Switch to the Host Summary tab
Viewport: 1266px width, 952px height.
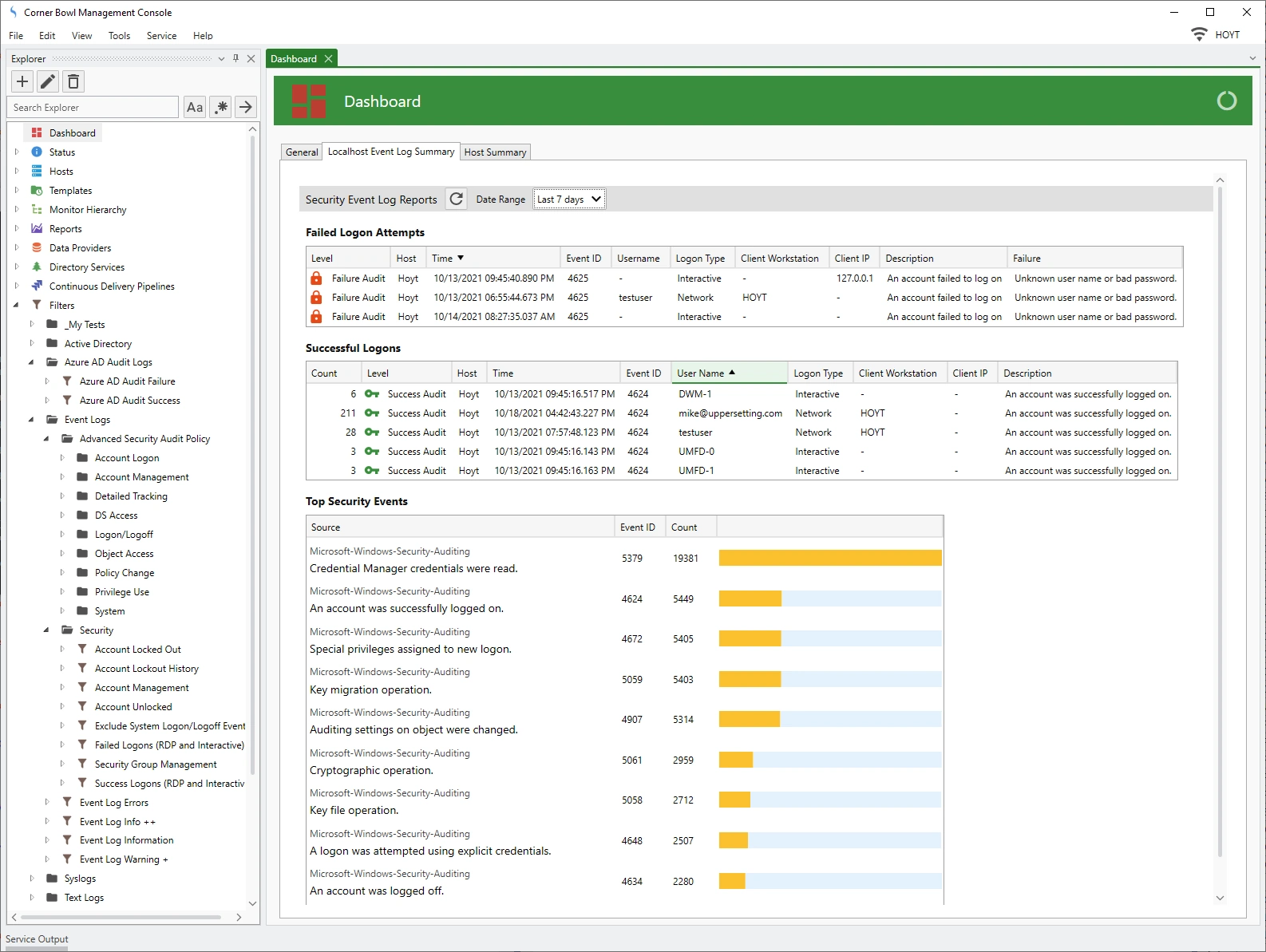[495, 152]
